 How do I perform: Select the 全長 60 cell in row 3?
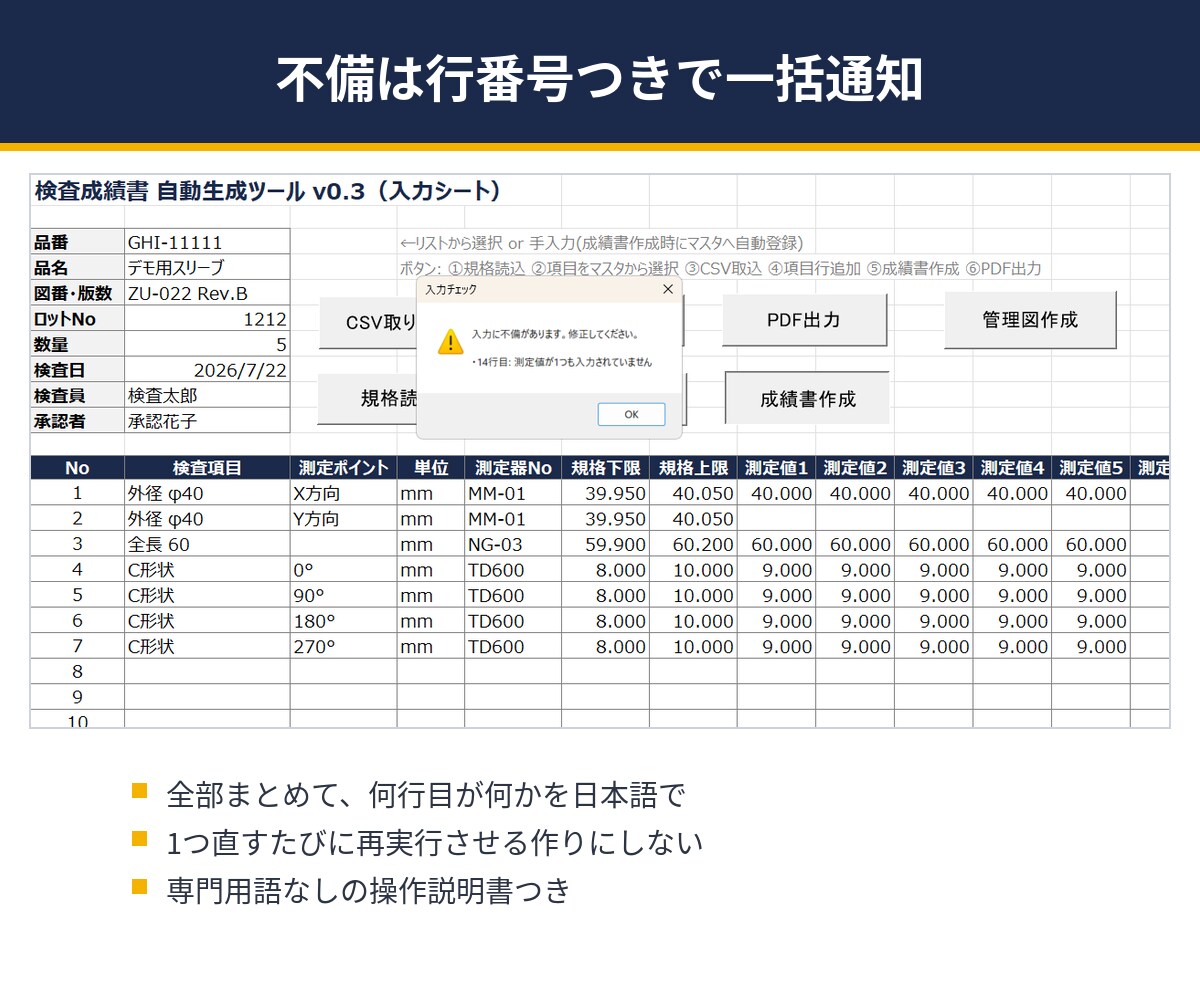click(207, 545)
